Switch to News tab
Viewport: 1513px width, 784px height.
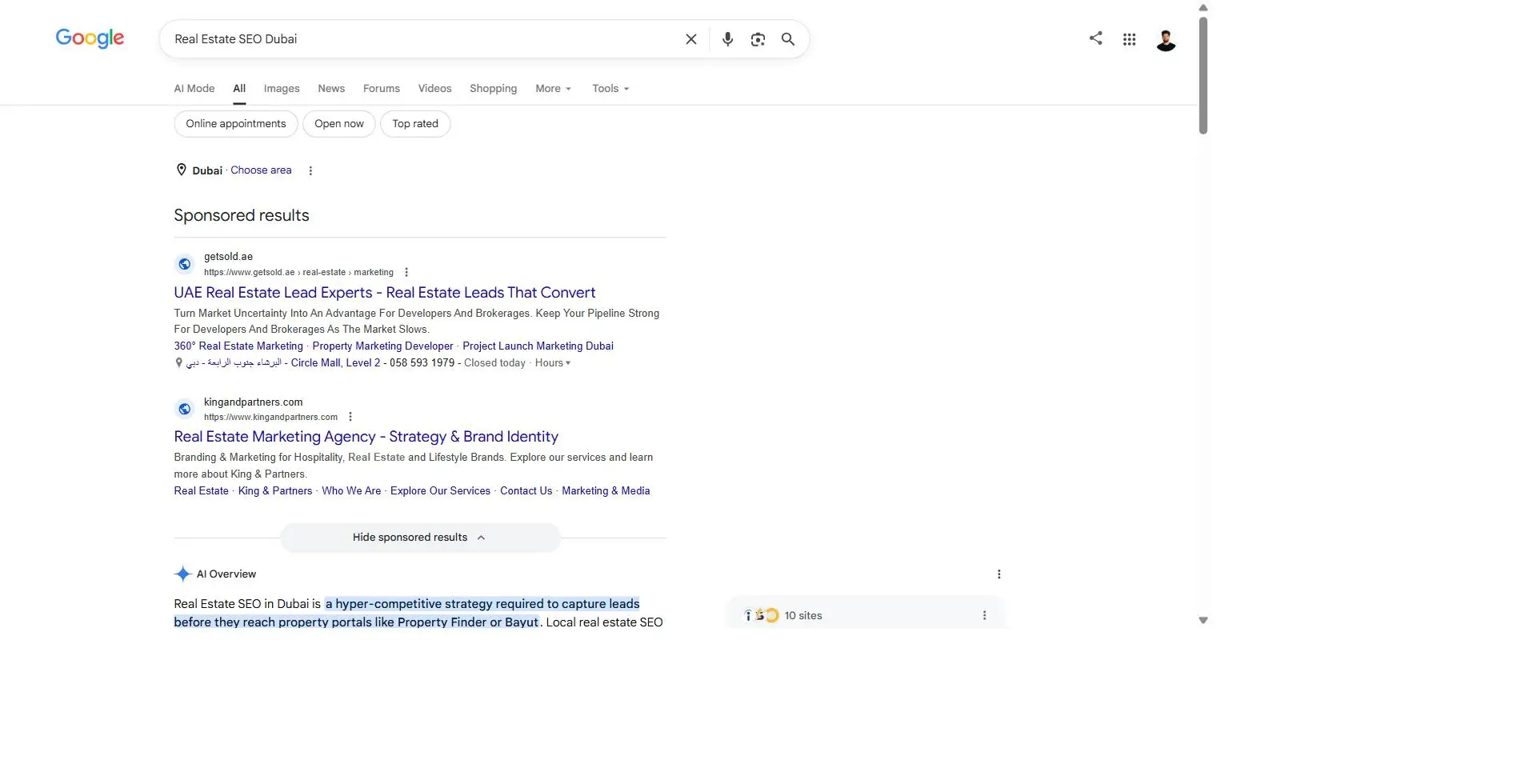[331, 89]
